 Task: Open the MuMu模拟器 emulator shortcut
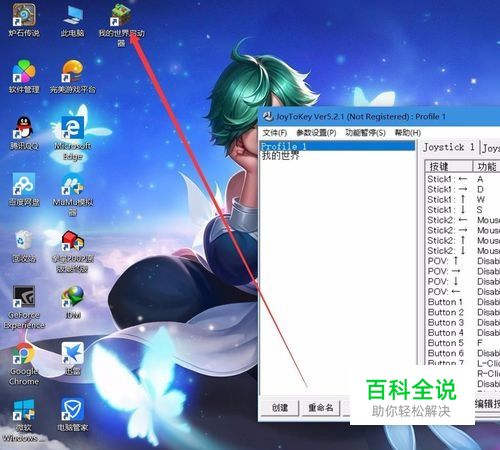click(x=72, y=195)
